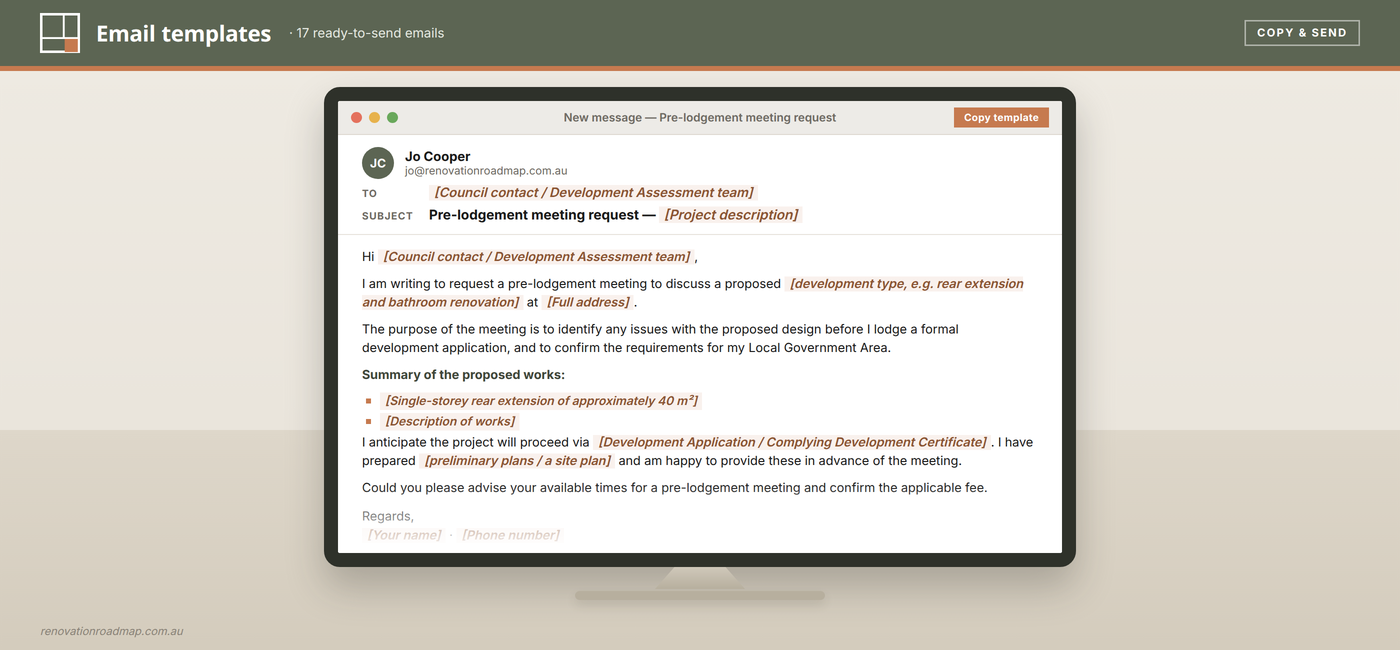Select the [preliminary plans / a site plan] placeholder

(517, 461)
